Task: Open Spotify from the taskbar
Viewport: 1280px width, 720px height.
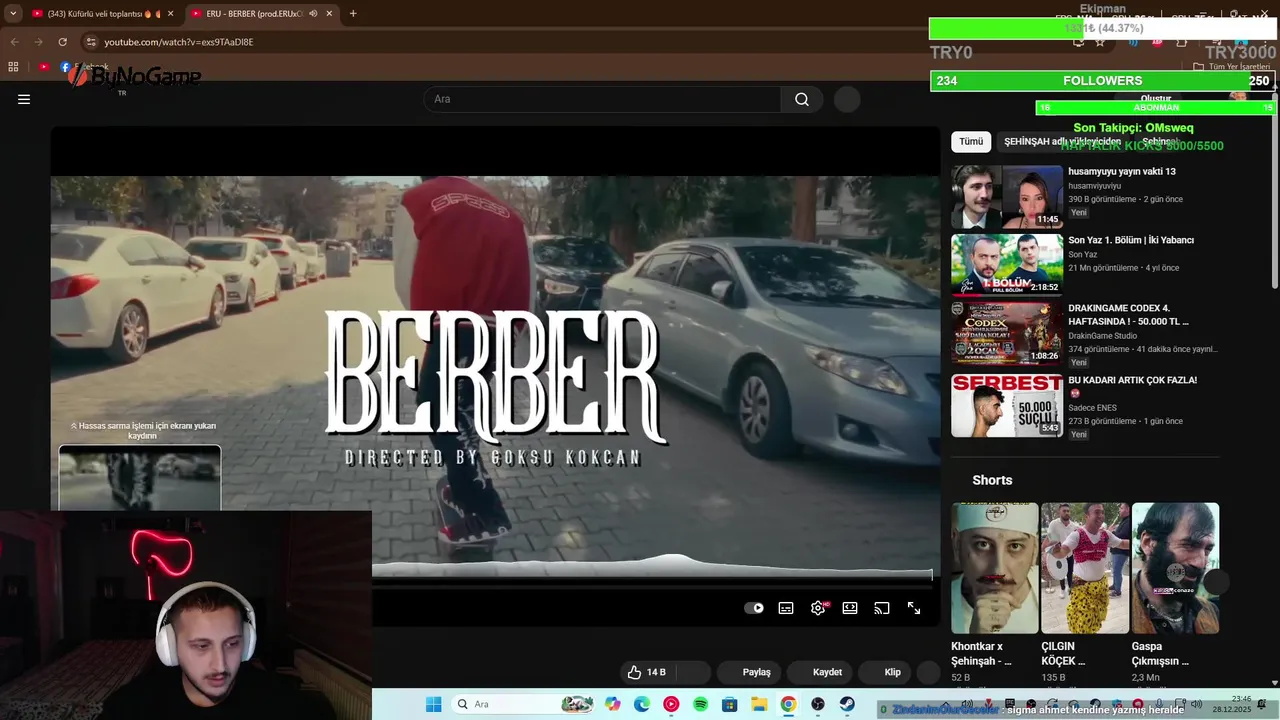Action: click(x=700, y=704)
